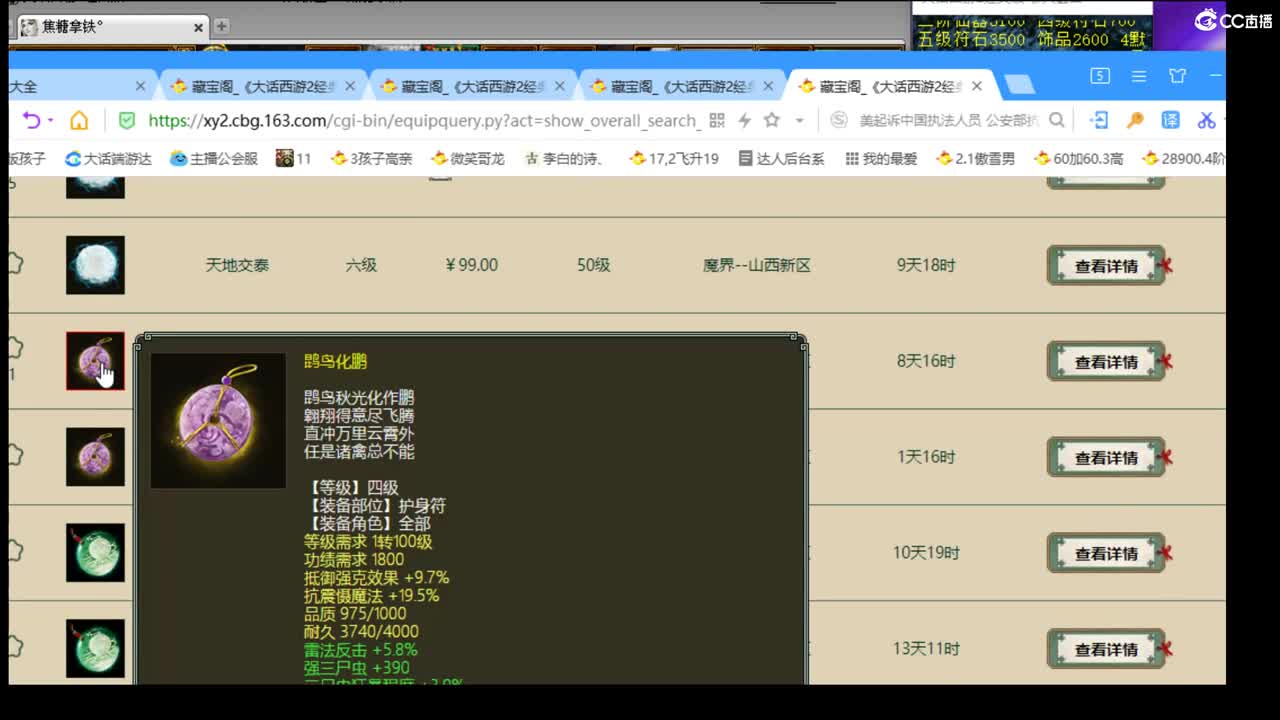Screen dimensions: 1280x720
Task: Open the dropdown next to back arrow
Action: (x=49, y=121)
